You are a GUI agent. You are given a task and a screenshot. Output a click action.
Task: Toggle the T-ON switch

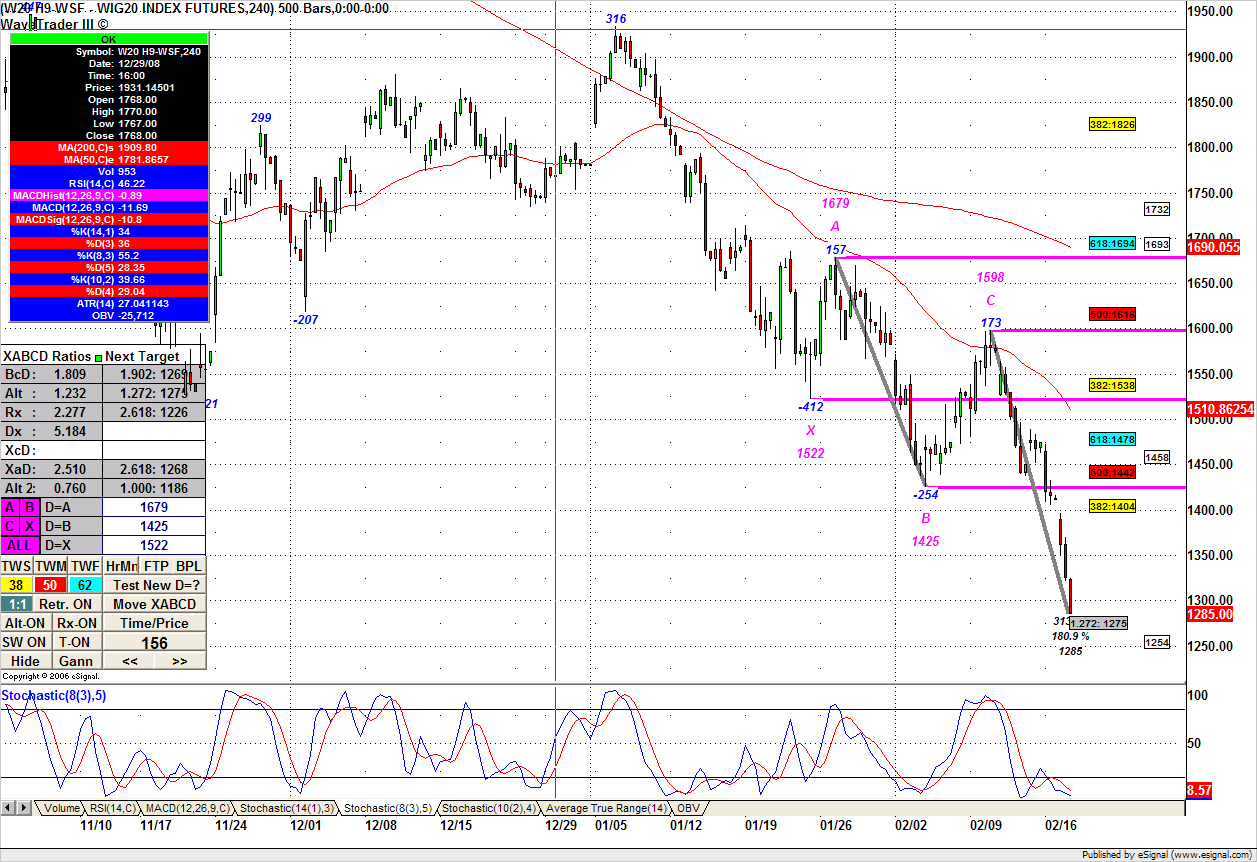point(77,642)
